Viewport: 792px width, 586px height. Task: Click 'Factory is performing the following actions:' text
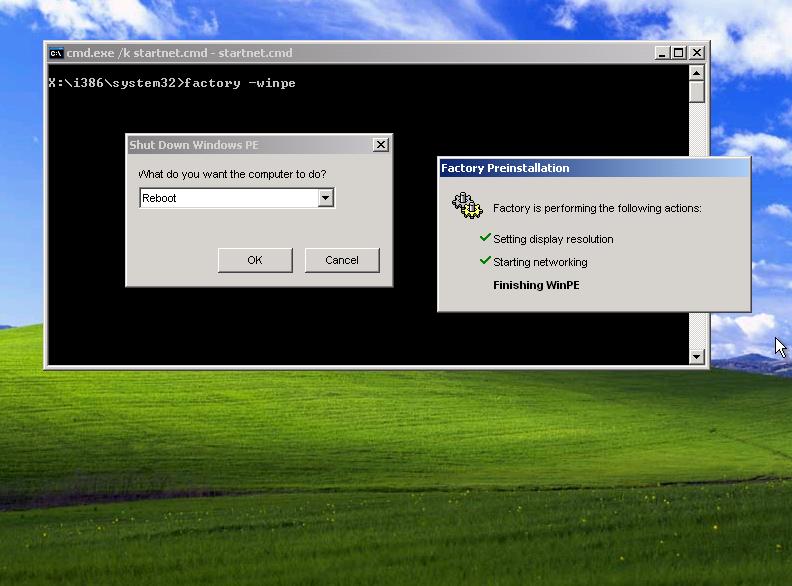click(597, 208)
